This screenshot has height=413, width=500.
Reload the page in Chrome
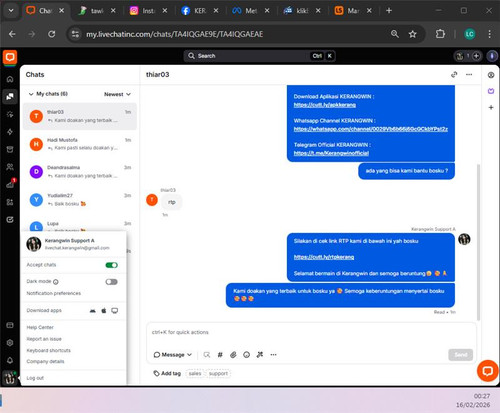(52, 34)
